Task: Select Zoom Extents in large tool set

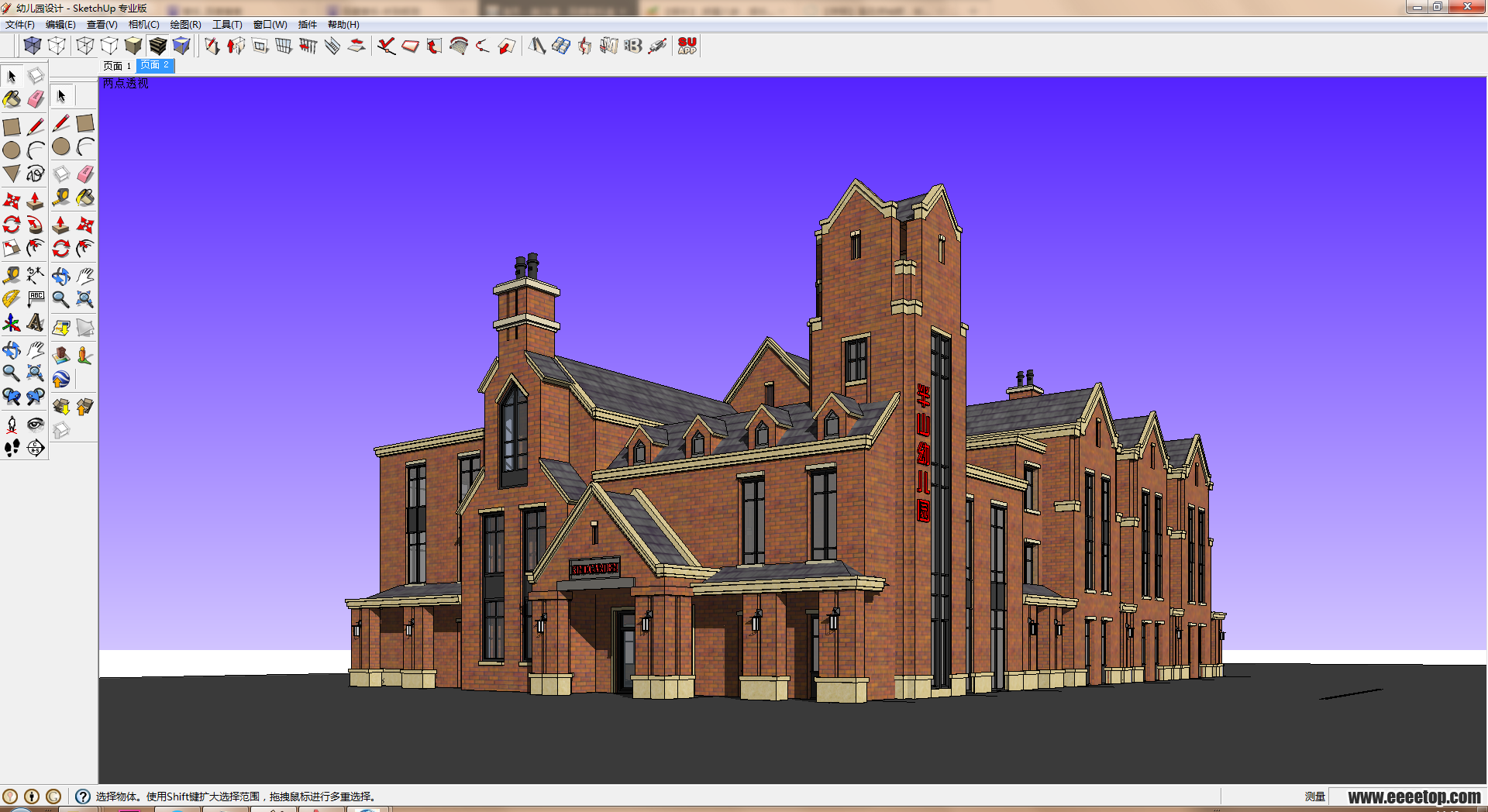Action: [36, 373]
